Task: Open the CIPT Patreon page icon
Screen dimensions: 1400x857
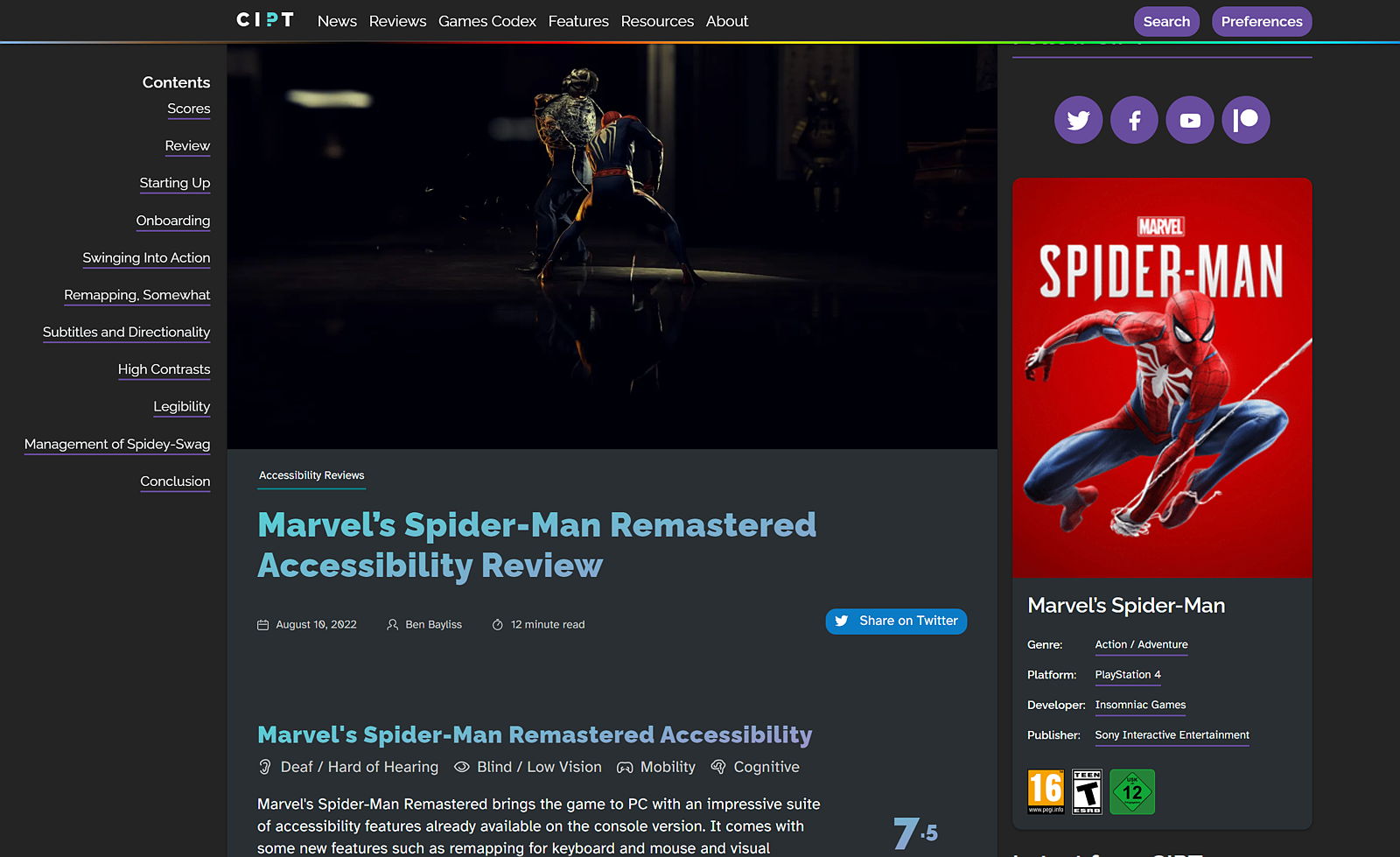Action: [x=1246, y=120]
